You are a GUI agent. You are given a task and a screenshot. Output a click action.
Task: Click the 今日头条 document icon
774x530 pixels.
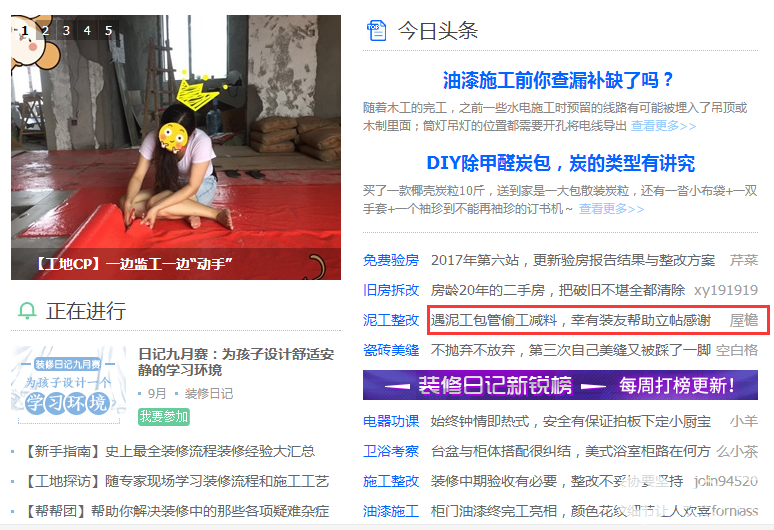(x=377, y=31)
